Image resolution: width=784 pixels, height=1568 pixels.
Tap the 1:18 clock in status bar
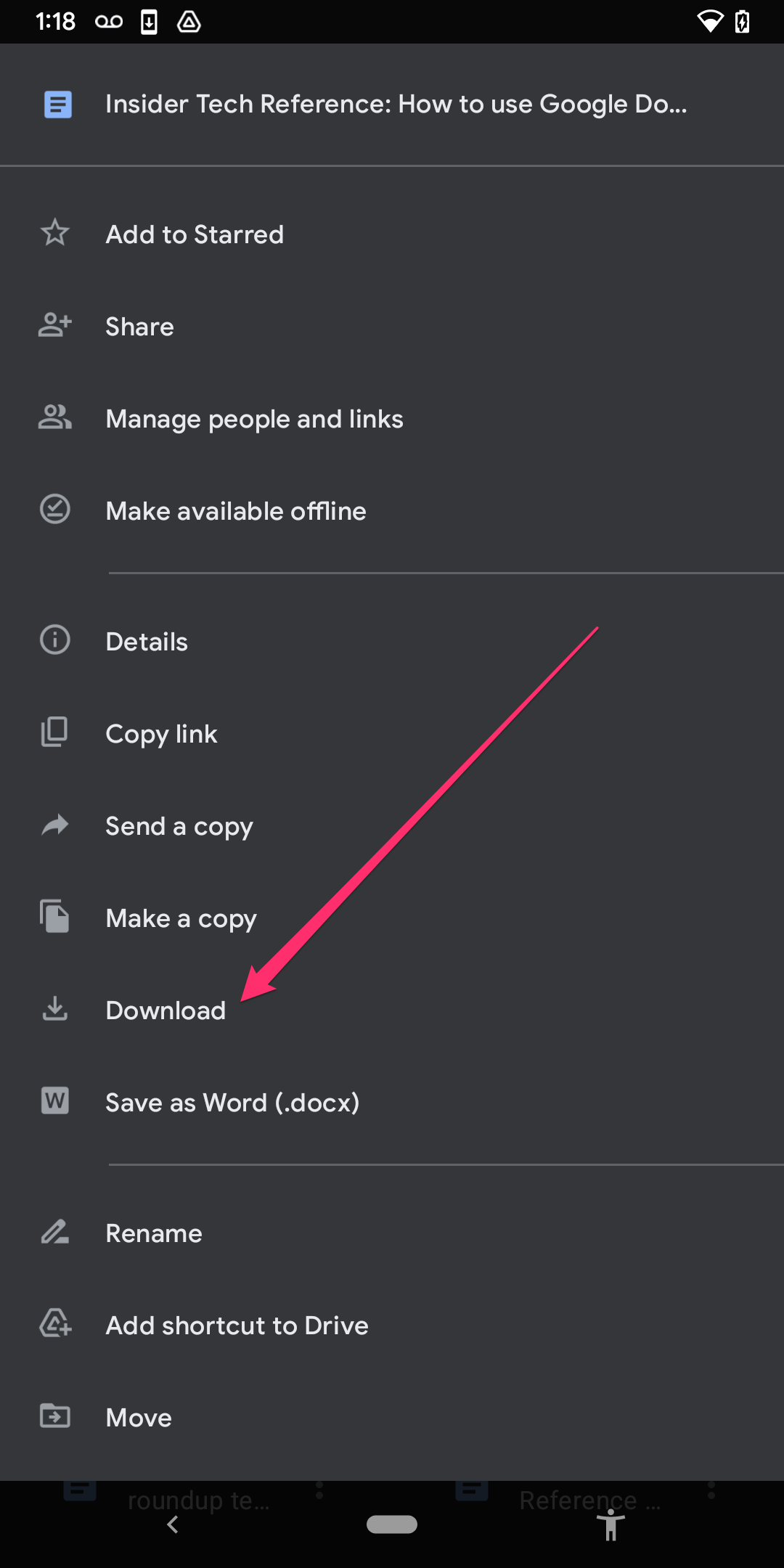tap(55, 22)
